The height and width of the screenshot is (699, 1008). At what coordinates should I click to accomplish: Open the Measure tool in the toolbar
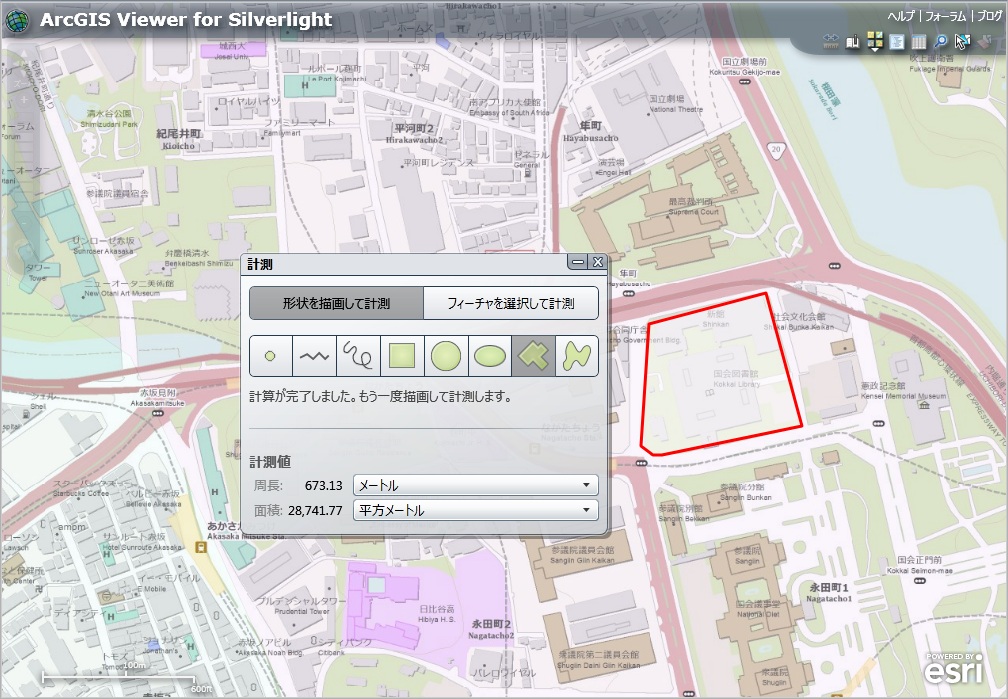[x=831, y=42]
